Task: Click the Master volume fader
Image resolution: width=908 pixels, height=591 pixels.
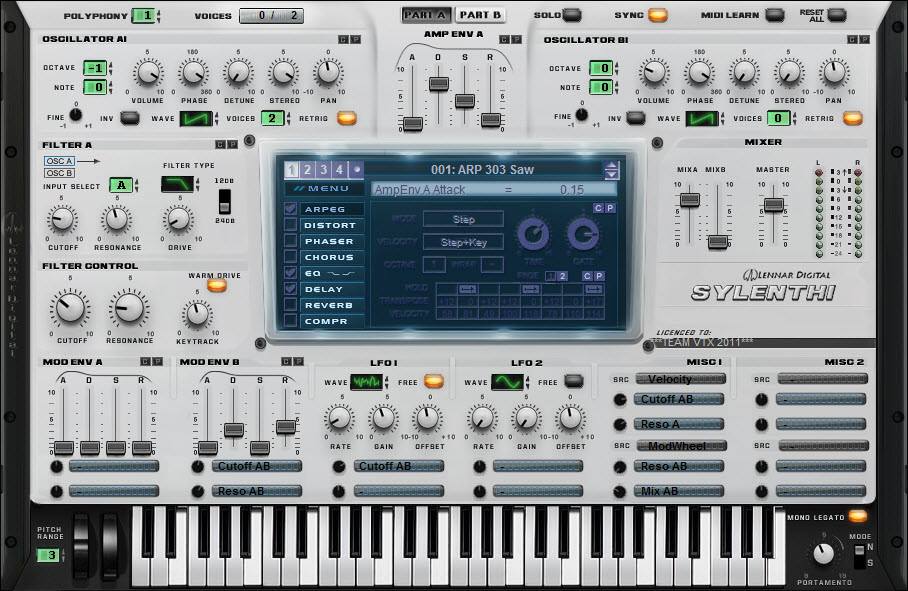Action: click(x=774, y=204)
